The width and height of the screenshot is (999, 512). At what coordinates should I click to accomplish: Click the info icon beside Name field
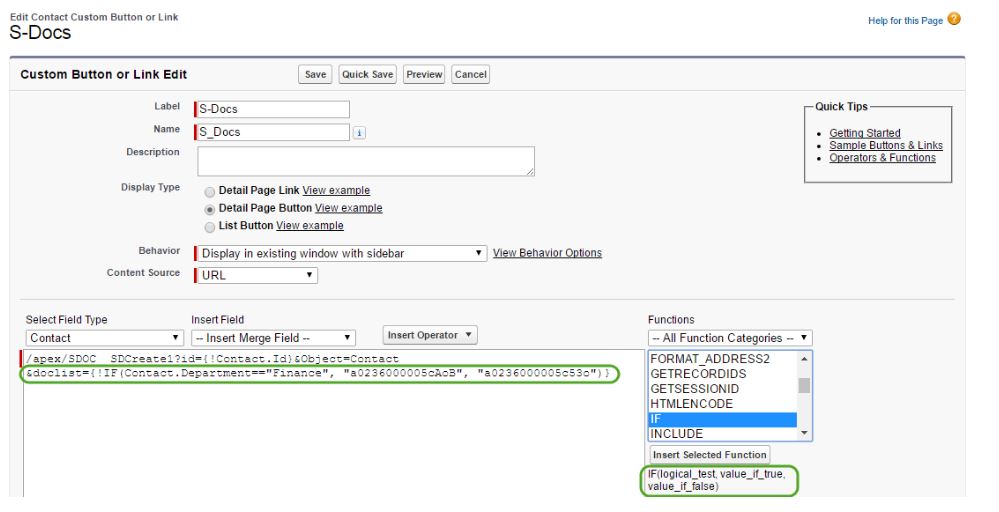(359, 132)
